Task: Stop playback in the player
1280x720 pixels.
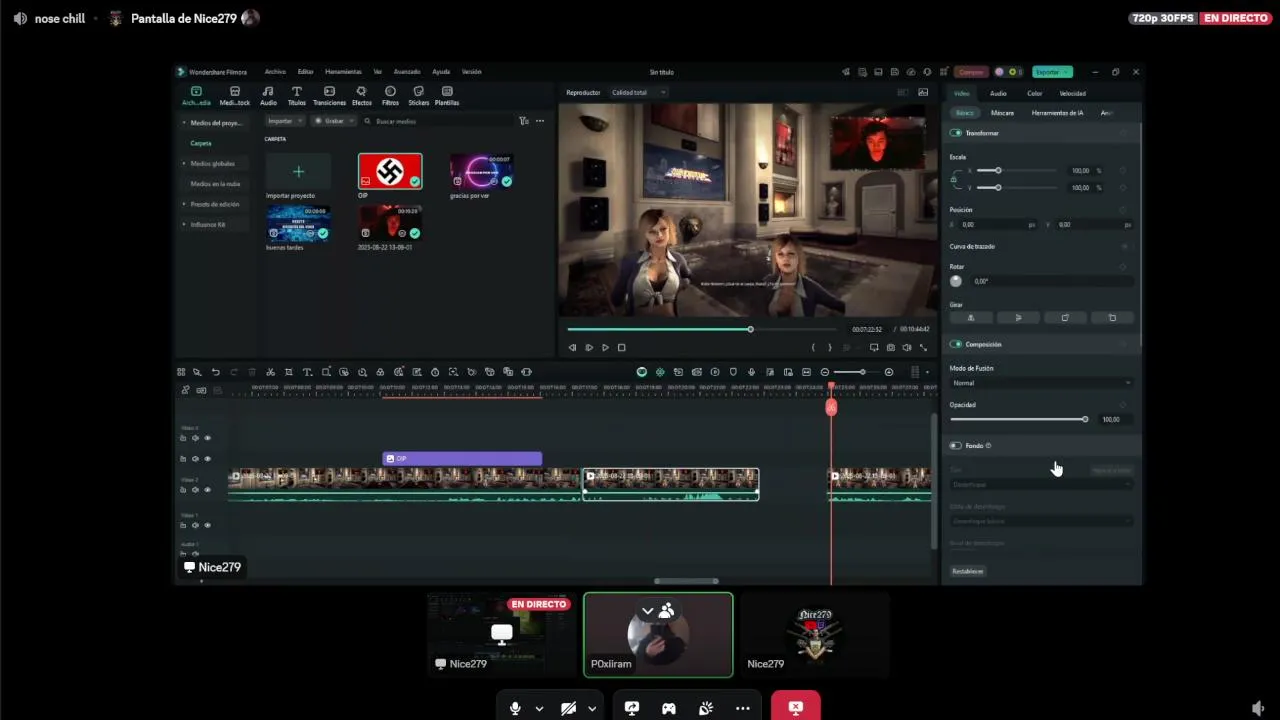Action: click(621, 347)
